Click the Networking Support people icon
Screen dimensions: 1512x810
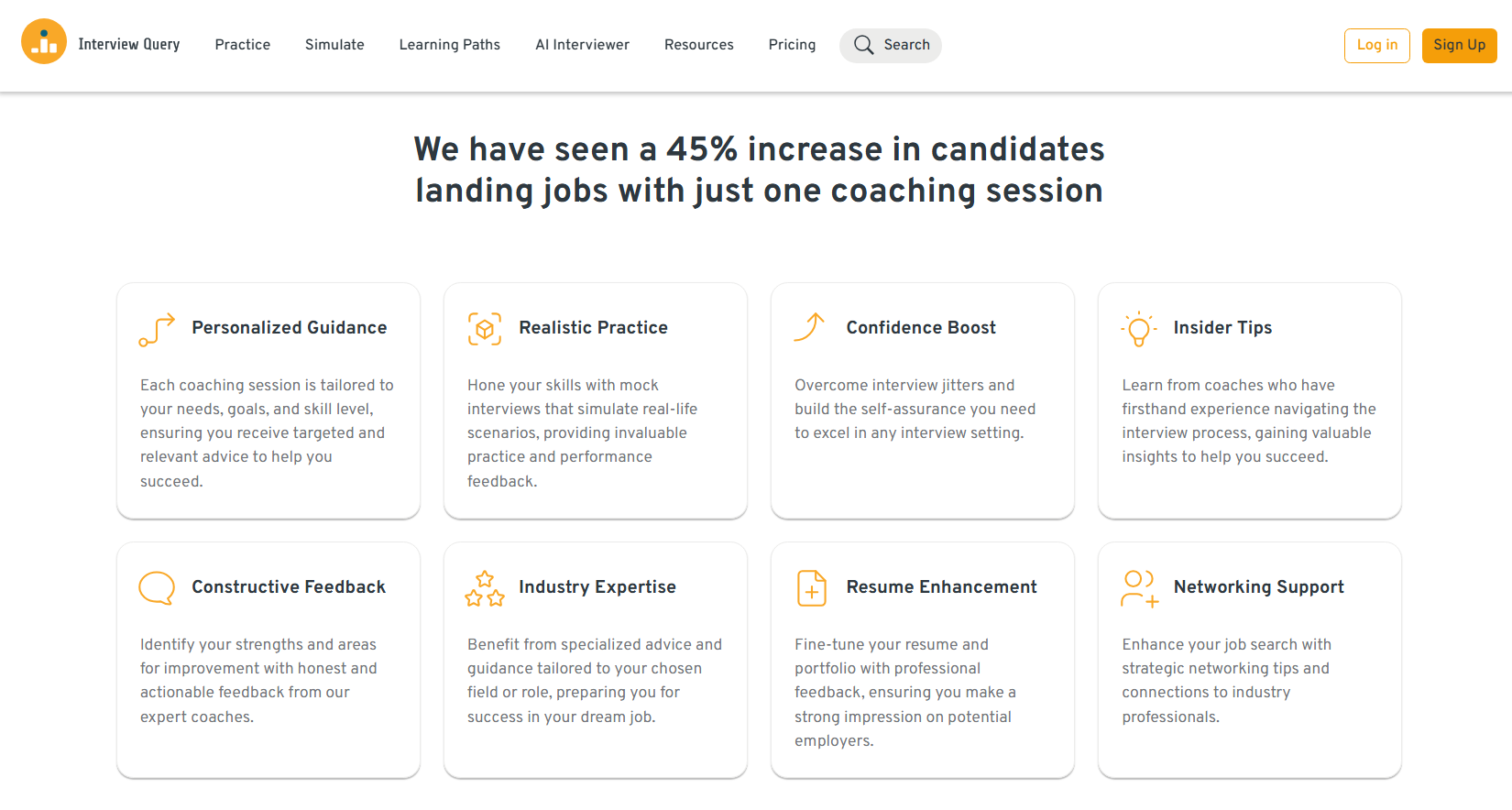point(1138,587)
